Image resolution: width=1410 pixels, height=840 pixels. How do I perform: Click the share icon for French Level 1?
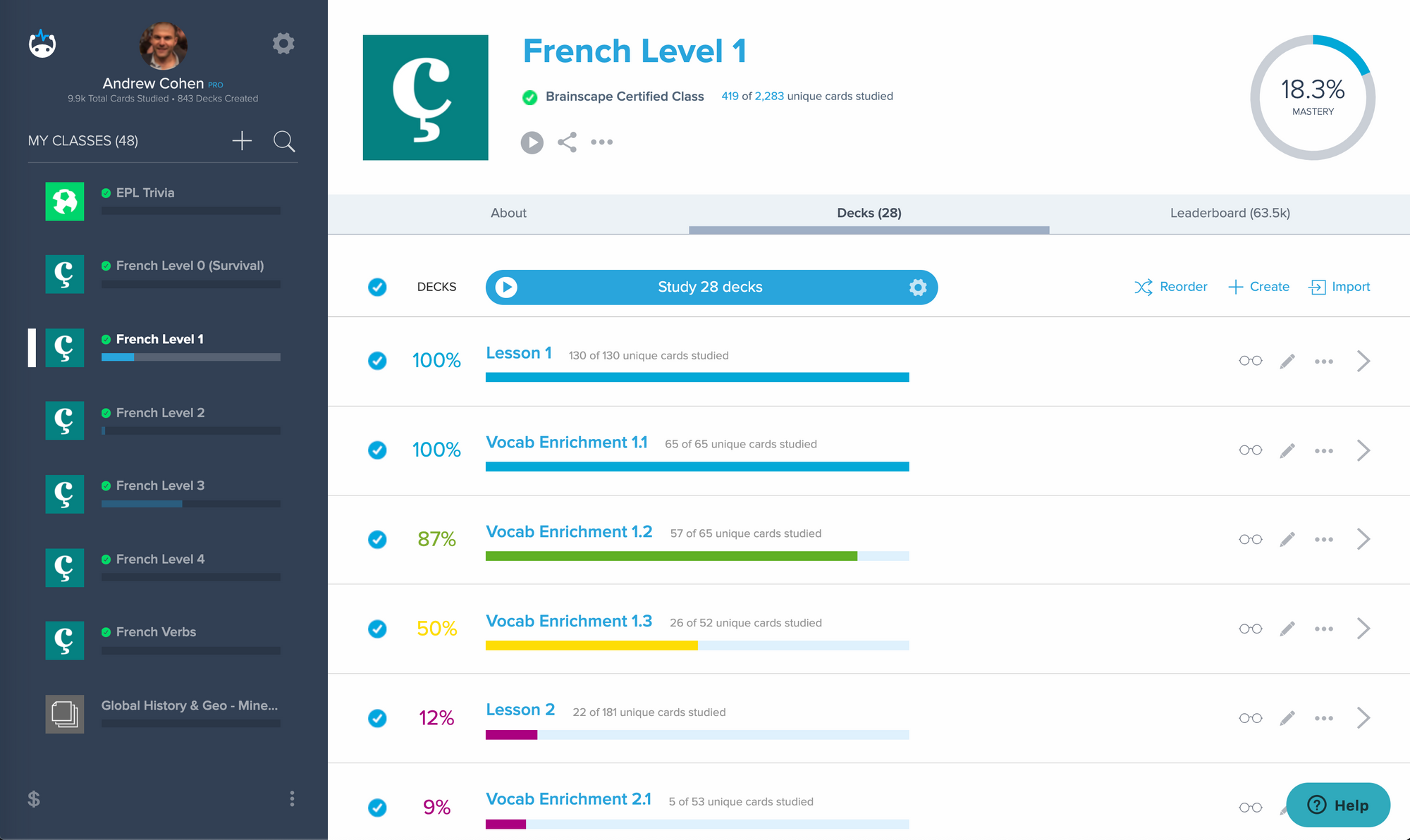566,140
